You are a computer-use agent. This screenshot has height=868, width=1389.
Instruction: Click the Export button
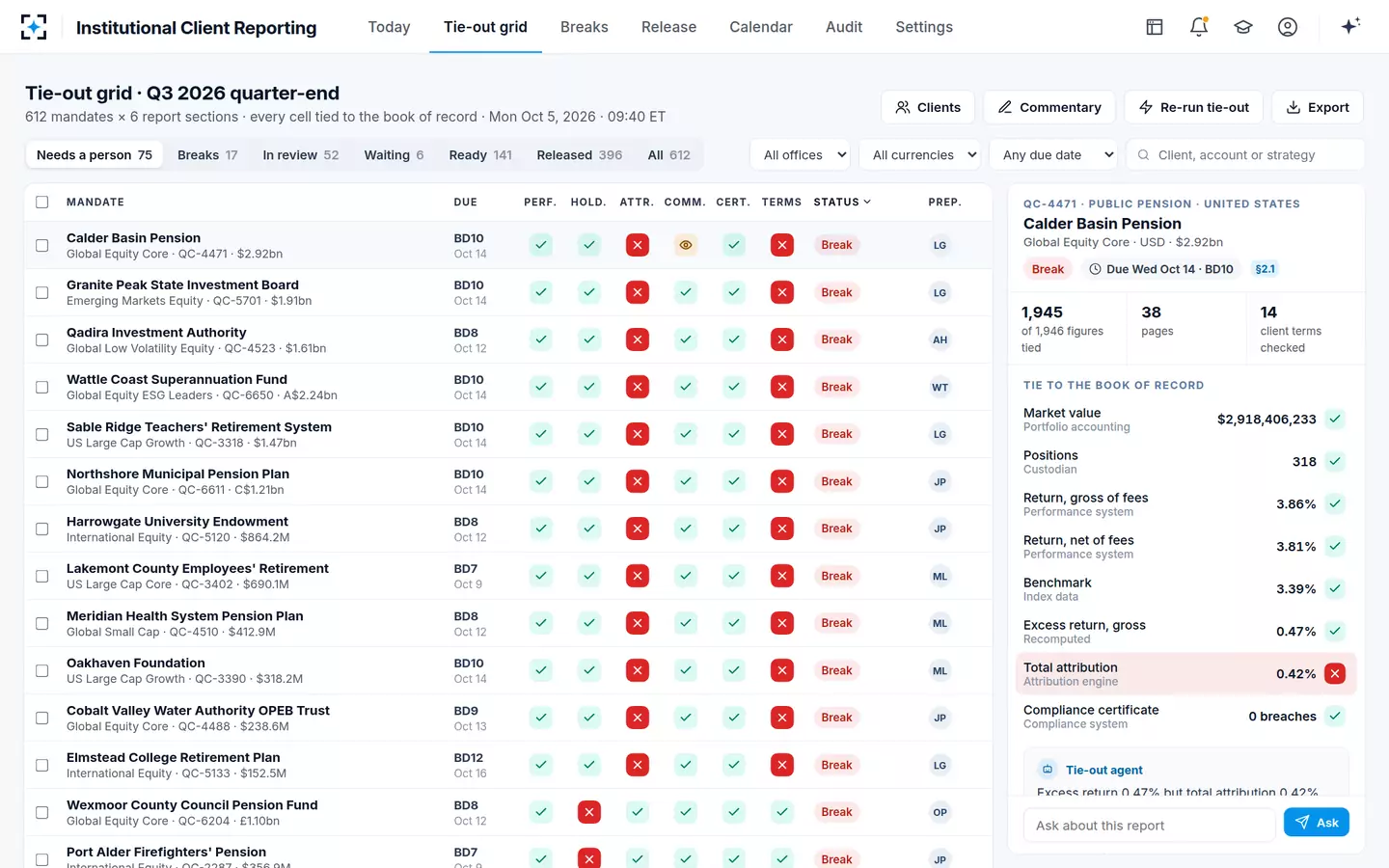point(1318,107)
